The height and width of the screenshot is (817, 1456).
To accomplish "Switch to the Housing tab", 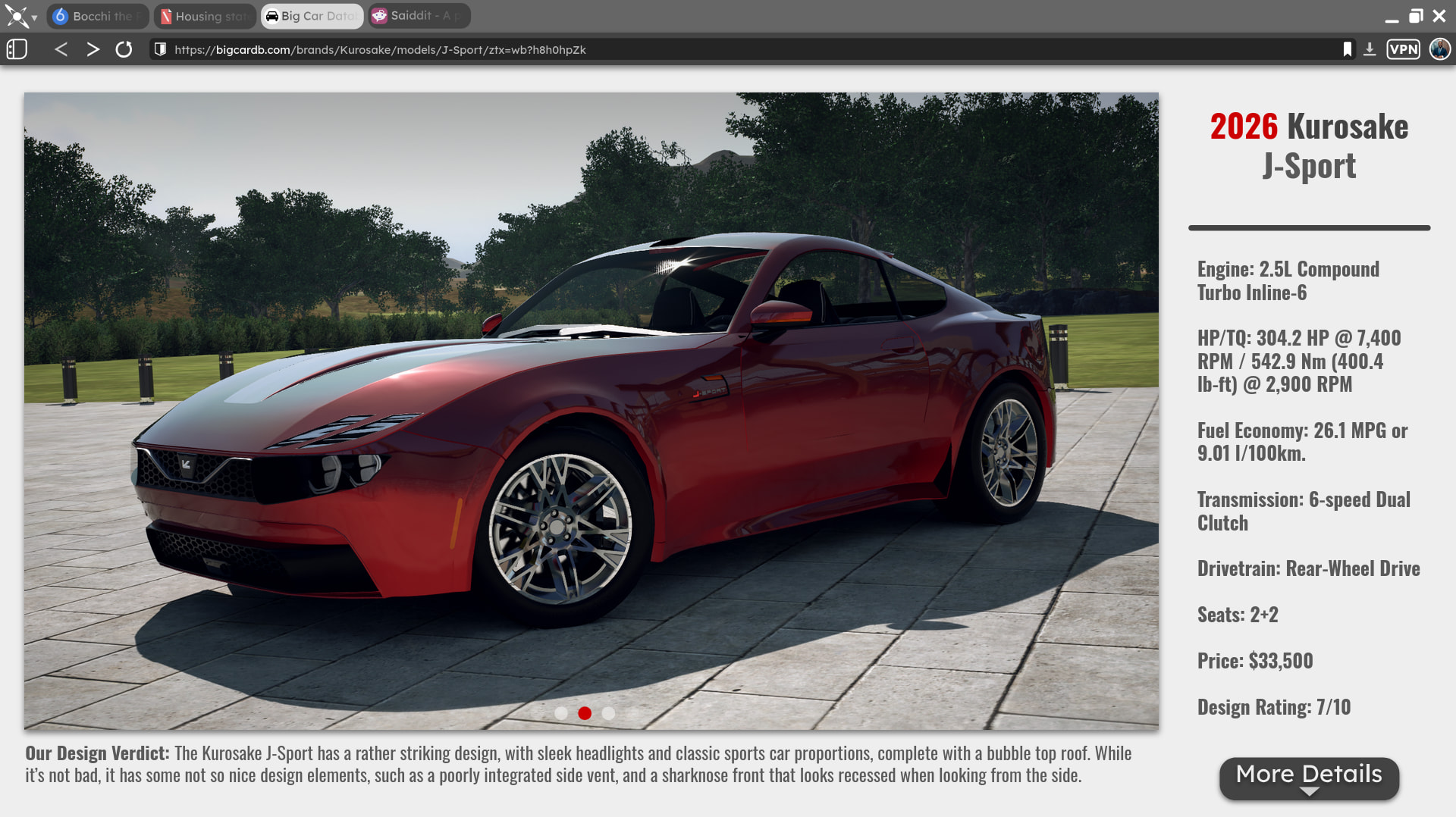I will [205, 16].
